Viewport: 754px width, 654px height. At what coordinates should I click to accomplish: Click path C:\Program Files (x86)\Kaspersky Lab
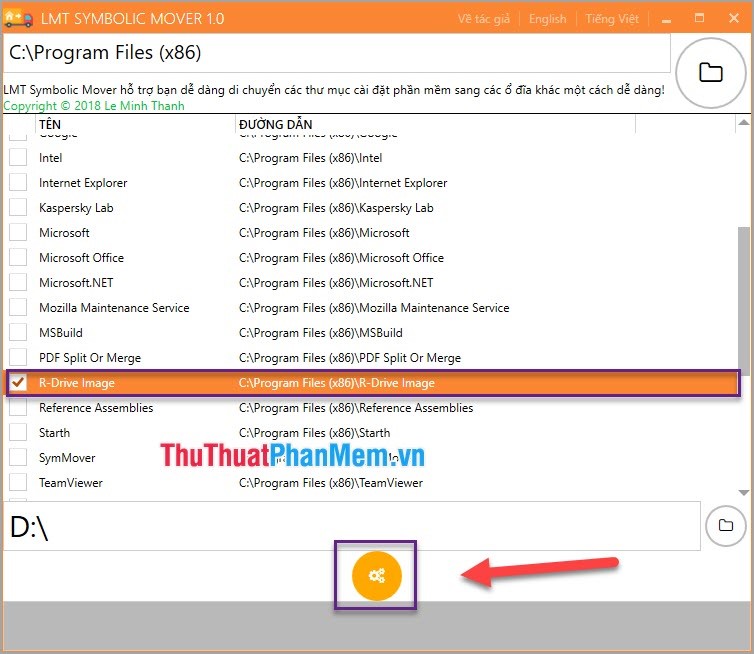point(336,208)
